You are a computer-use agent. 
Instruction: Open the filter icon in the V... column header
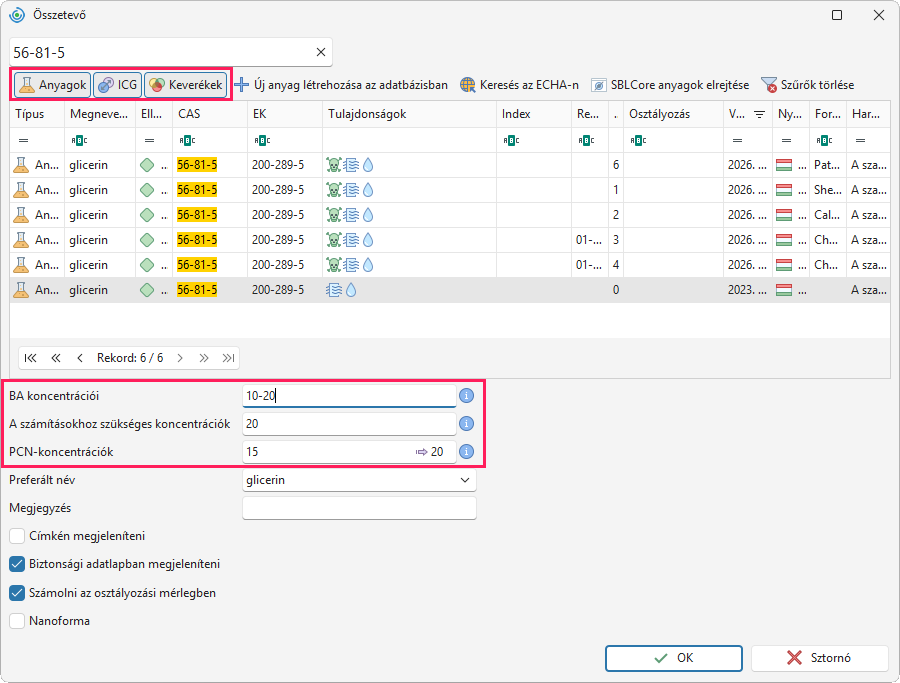pyautogui.click(x=759, y=114)
